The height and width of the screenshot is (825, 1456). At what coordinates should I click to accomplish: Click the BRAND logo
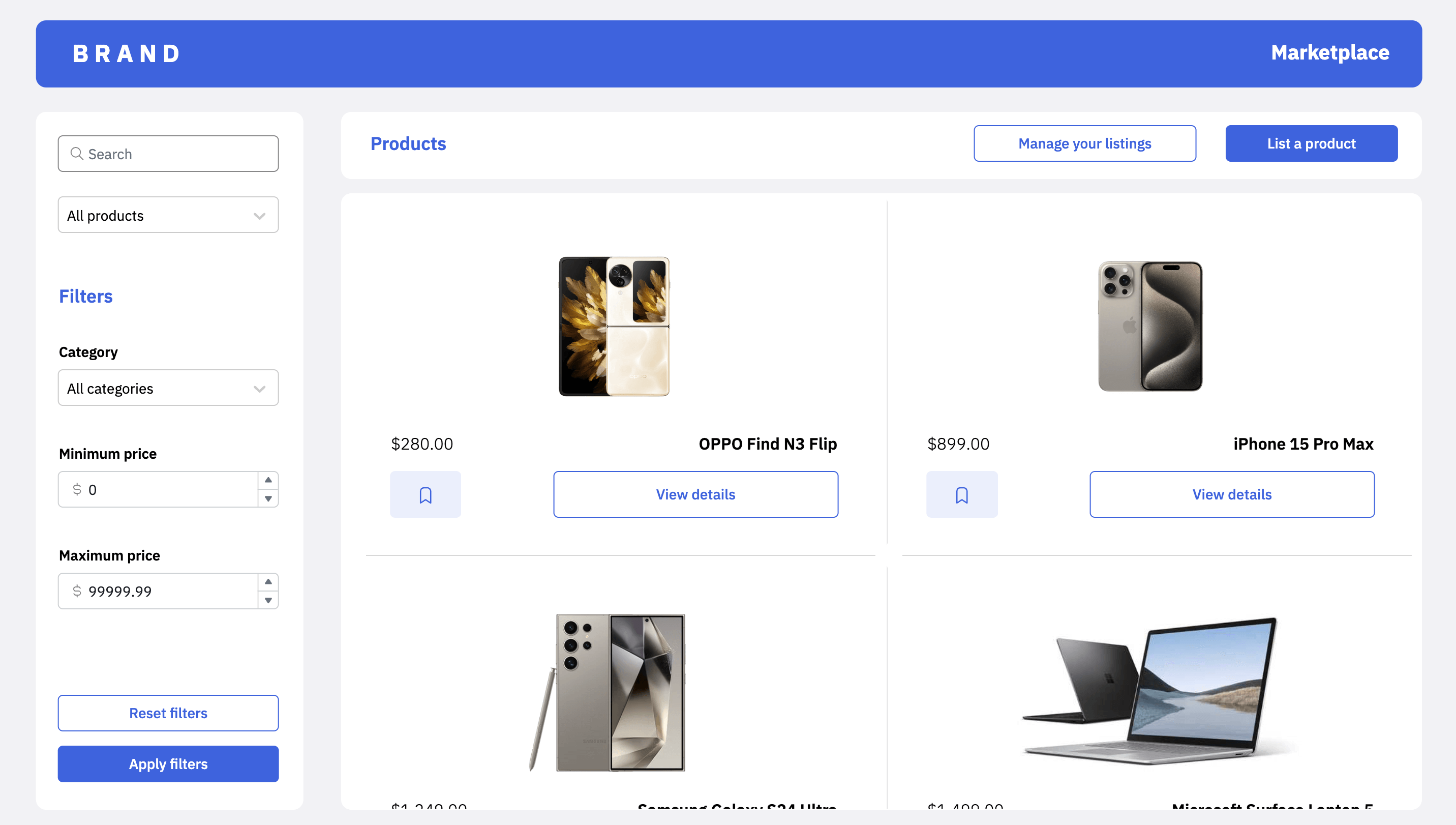point(126,54)
